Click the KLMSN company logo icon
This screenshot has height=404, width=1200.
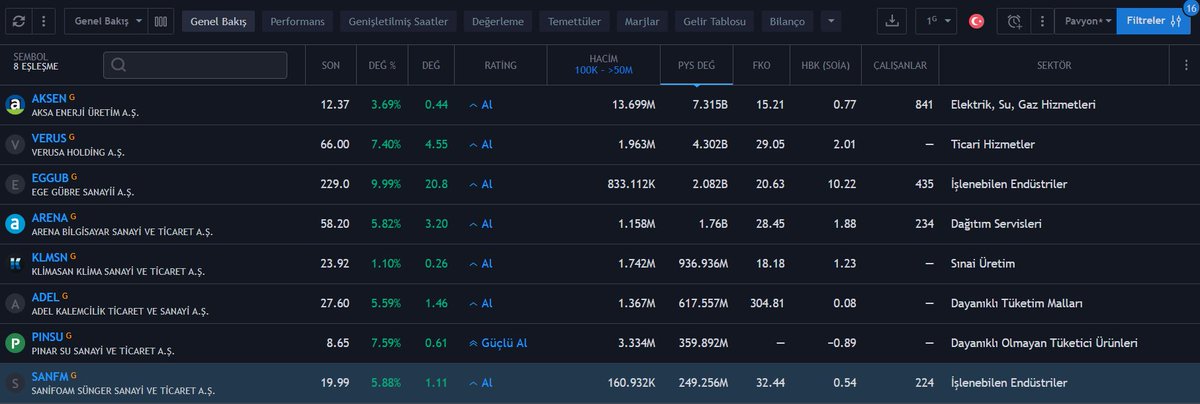point(15,264)
